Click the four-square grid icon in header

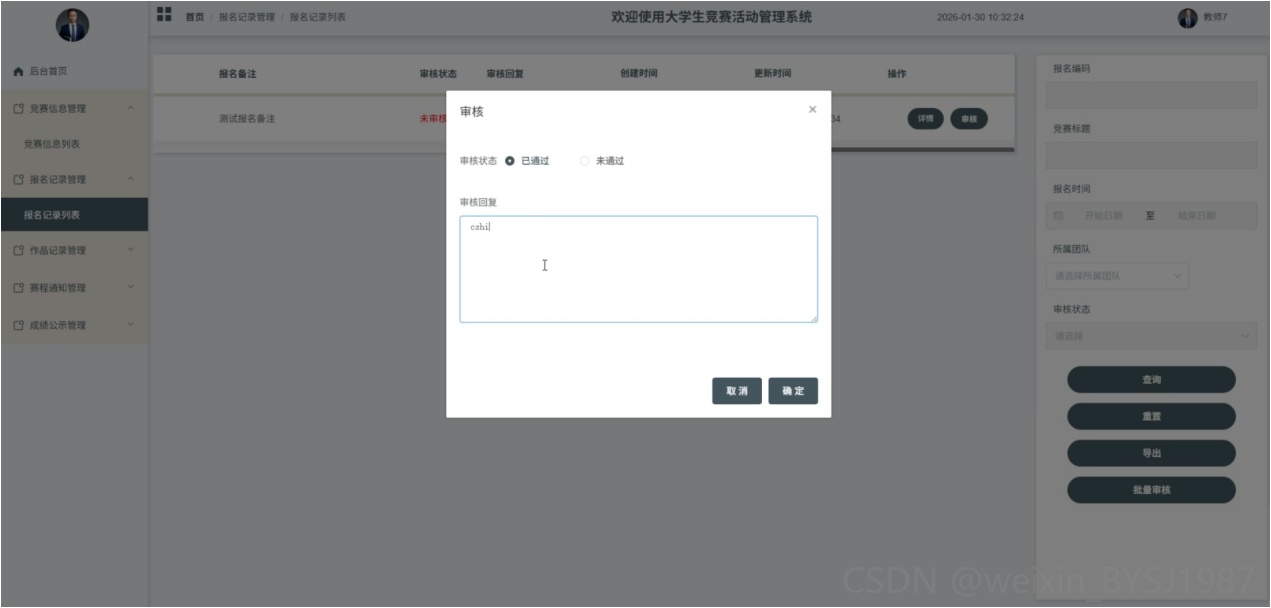tap(164, 14)
